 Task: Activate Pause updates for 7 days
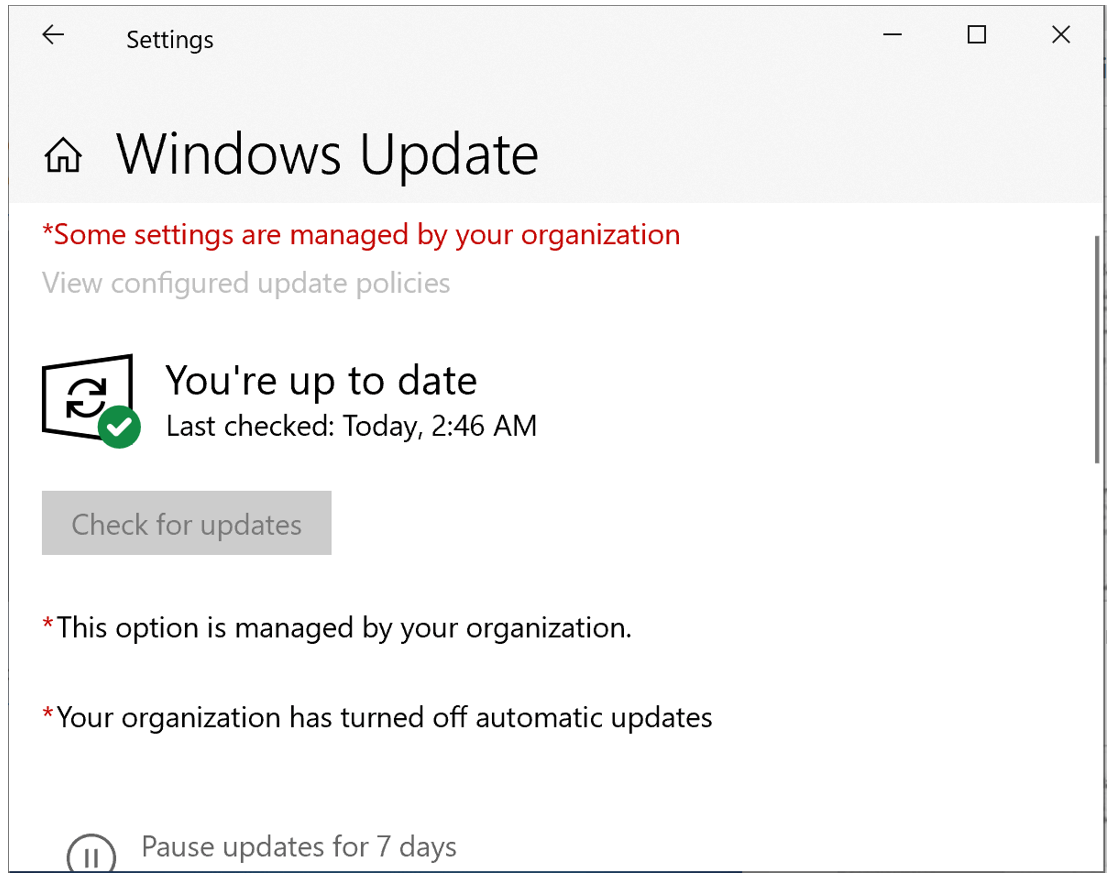[298, 847]
